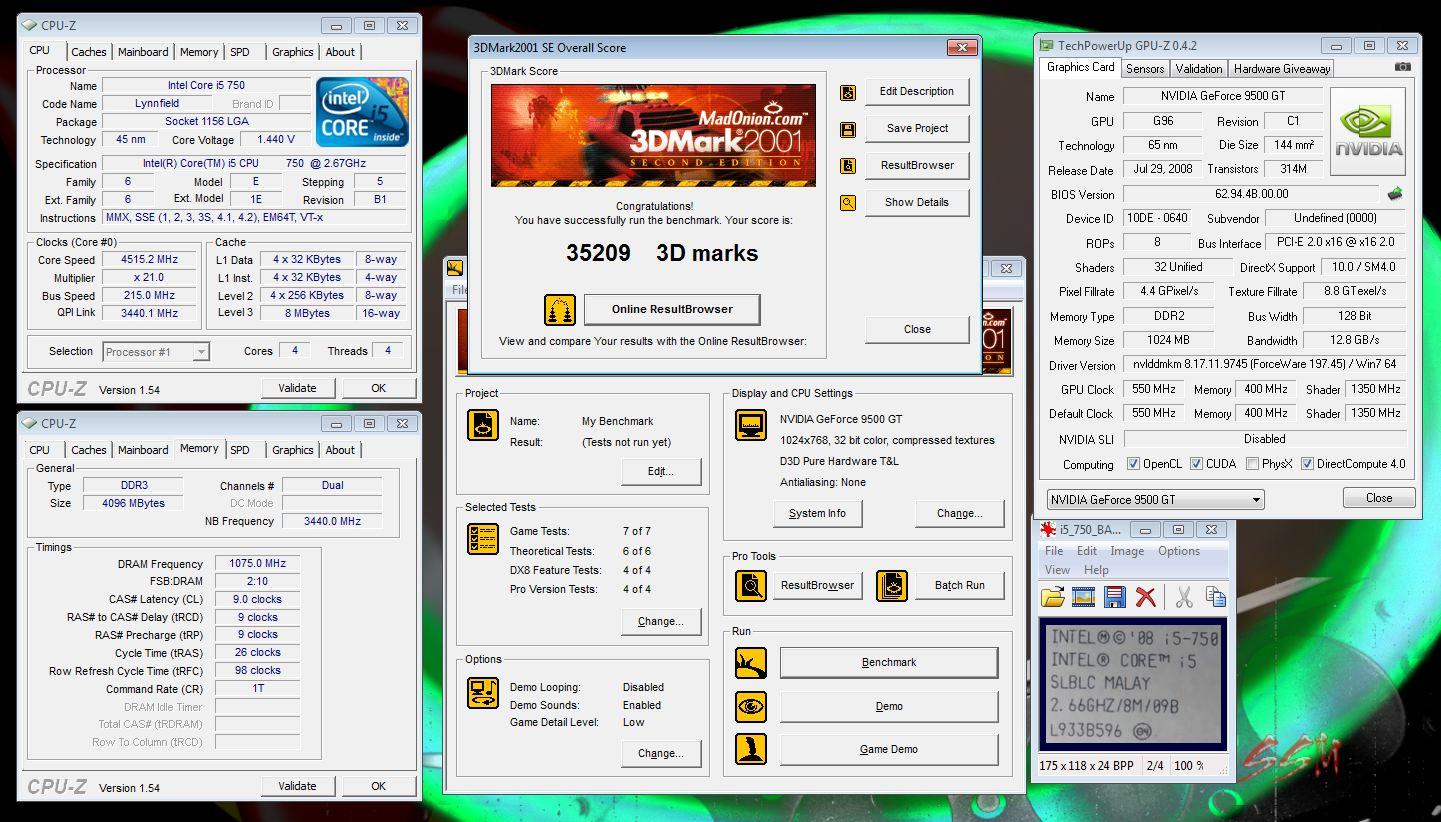Click the copy icon in the image viewer toolbar

coord(1216,597)
